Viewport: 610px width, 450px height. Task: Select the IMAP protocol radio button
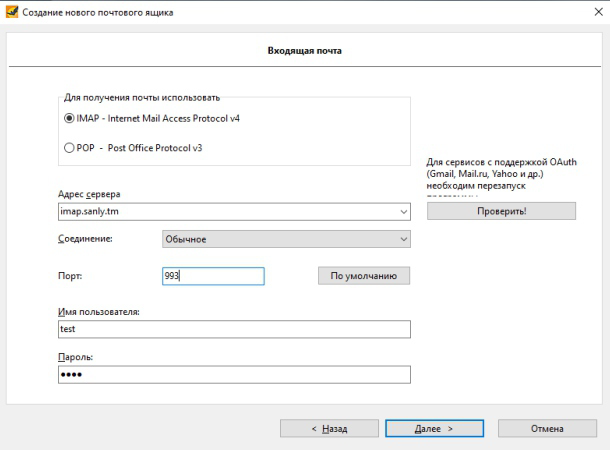point(69,118)
